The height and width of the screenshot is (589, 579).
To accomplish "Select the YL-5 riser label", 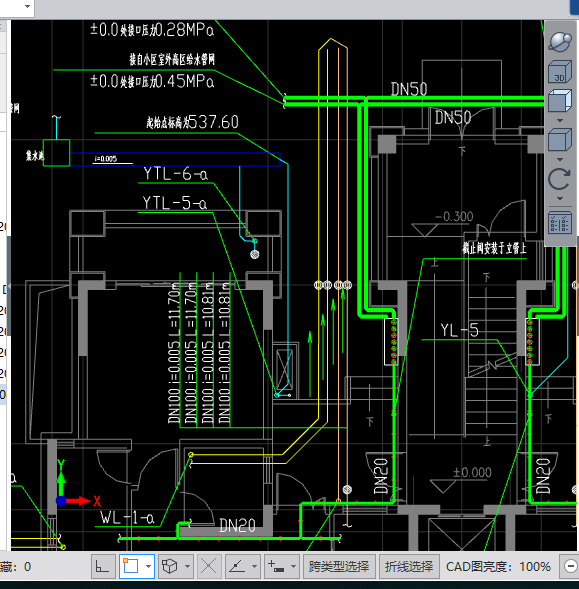I will point(459,330).
